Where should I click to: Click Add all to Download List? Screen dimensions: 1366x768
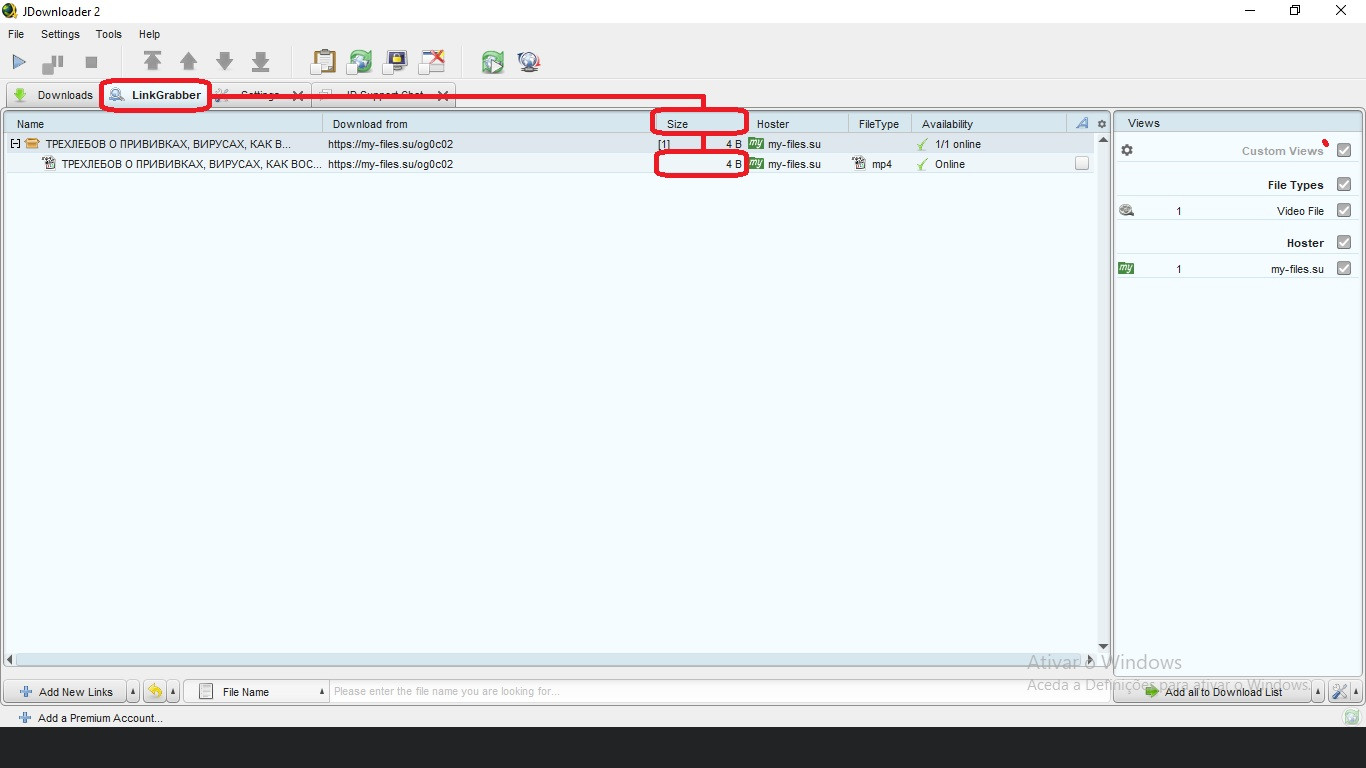click(1212, 692)
